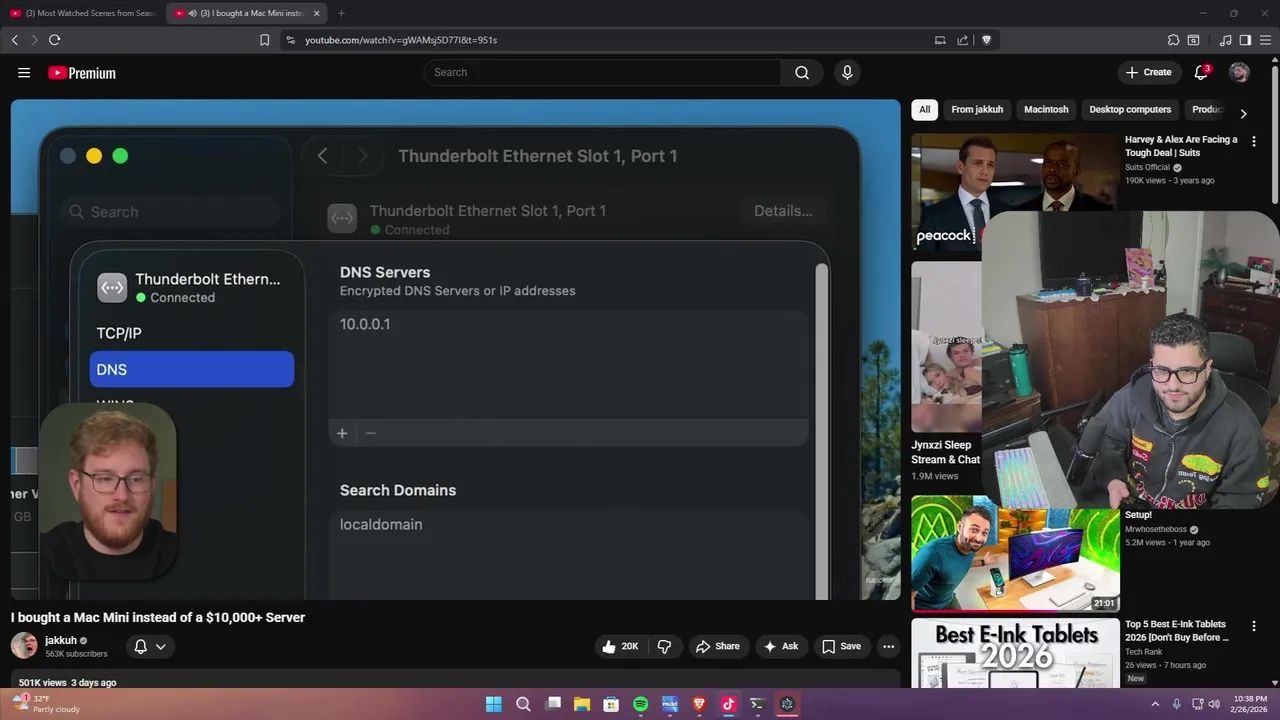
Task: Select the Desktop computers chip
Action: 1130,110
